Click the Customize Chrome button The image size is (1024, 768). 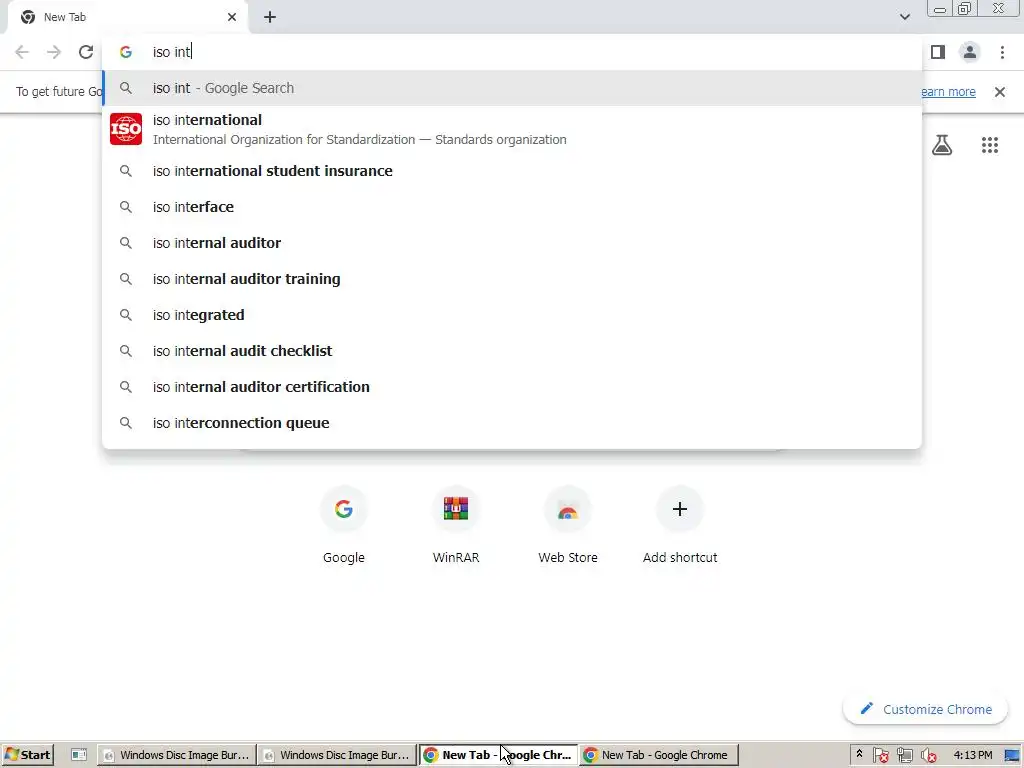(x=925, y=709)
